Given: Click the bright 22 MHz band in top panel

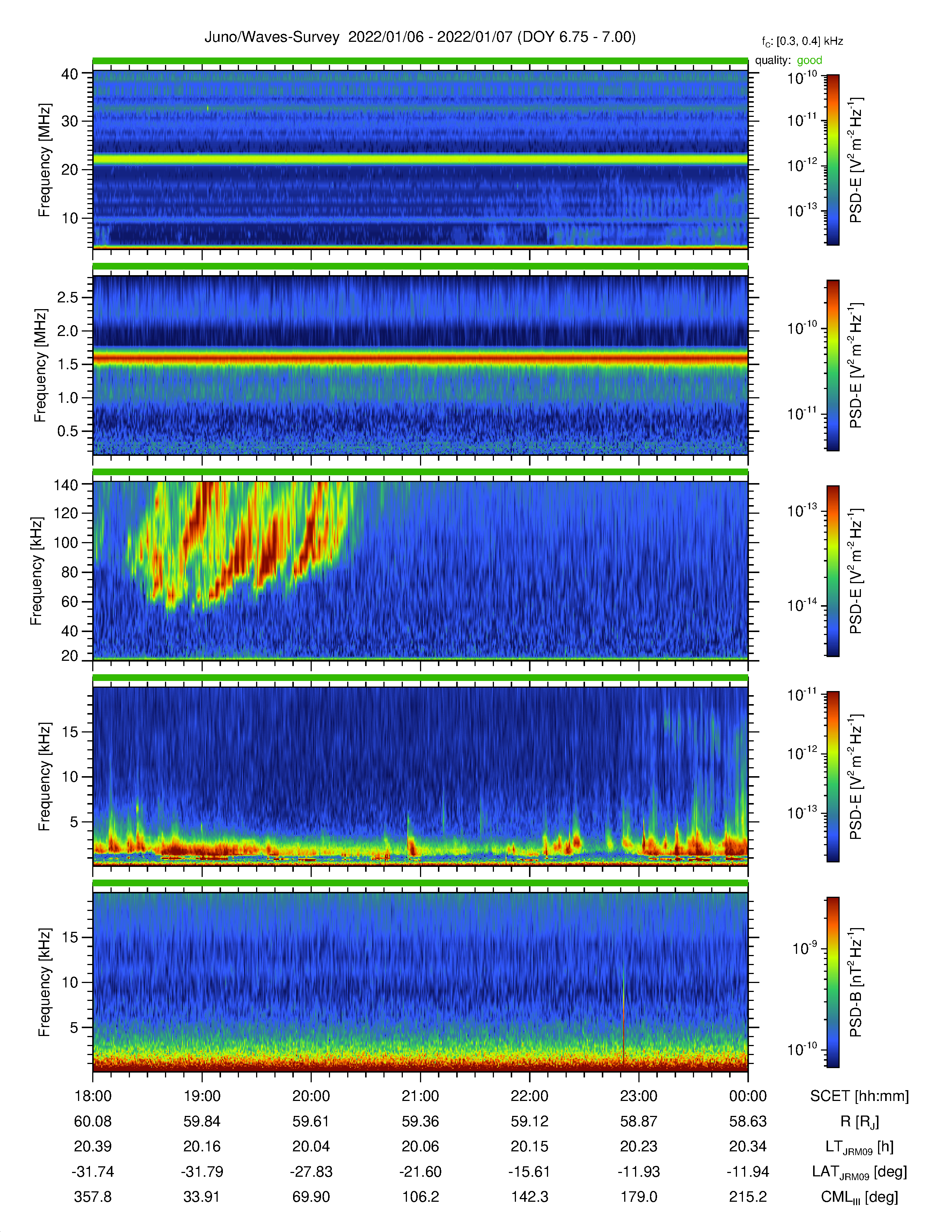Looking at the screenshot, I should click(420, 160).
